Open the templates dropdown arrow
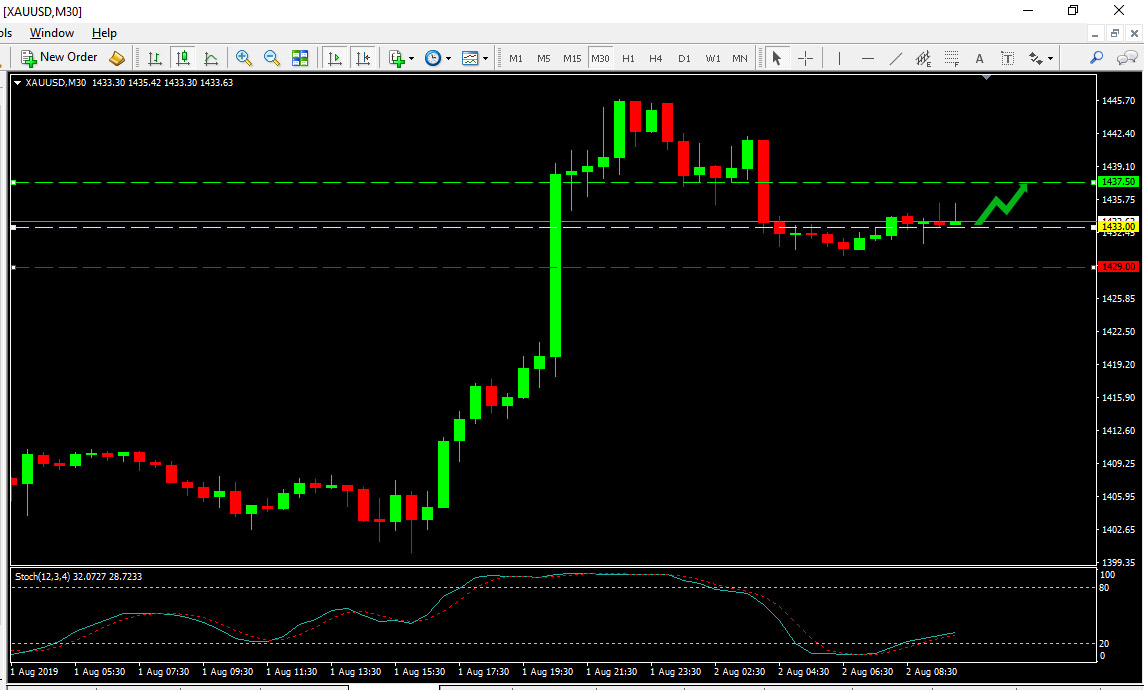The width and height of the screenshot is (1144, 690). 485,58
